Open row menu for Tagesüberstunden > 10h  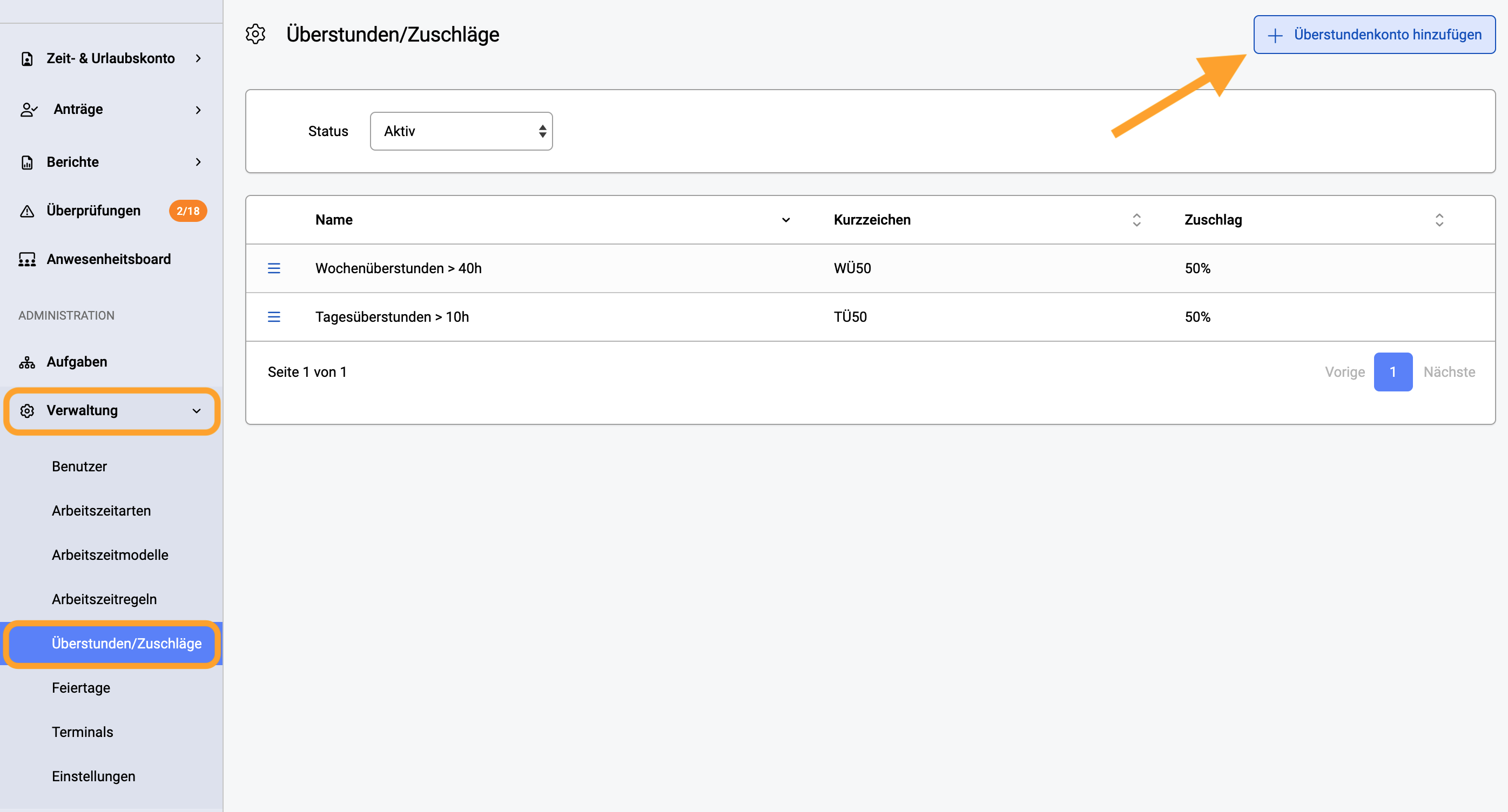[x=274, y=317]
